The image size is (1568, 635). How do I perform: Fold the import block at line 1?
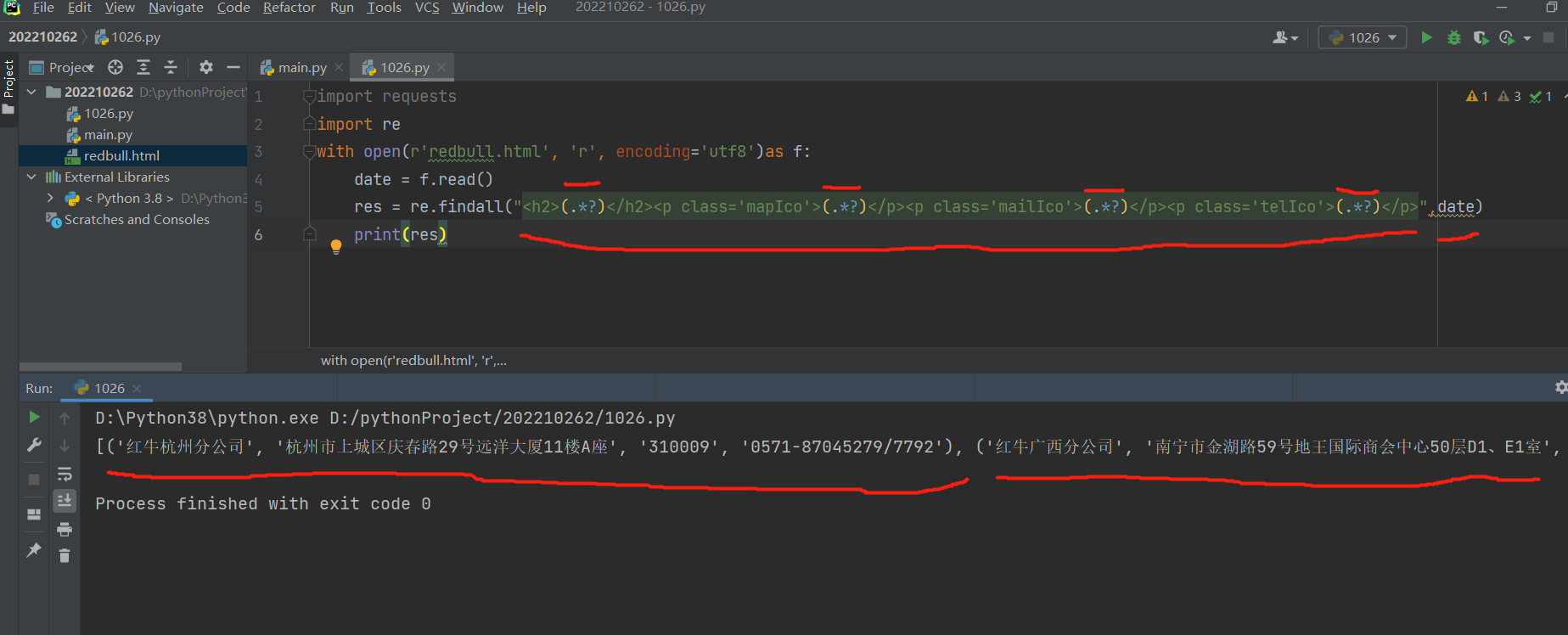(310, 97)
